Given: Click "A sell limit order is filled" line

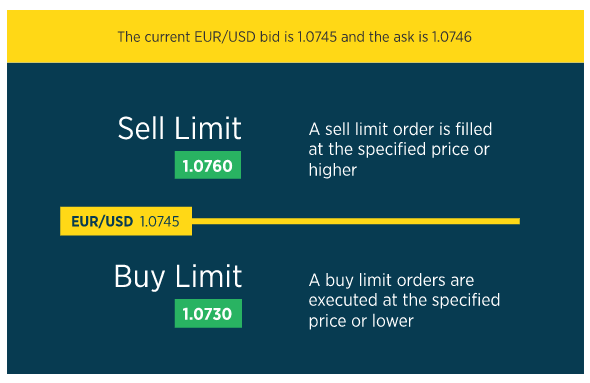Looking at the screenshot, I should 400,129.
